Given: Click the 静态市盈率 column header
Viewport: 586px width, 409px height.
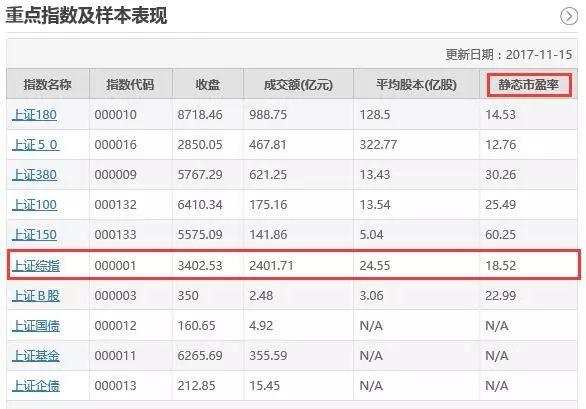Looking at the screenshot, I should click(528, 85).
